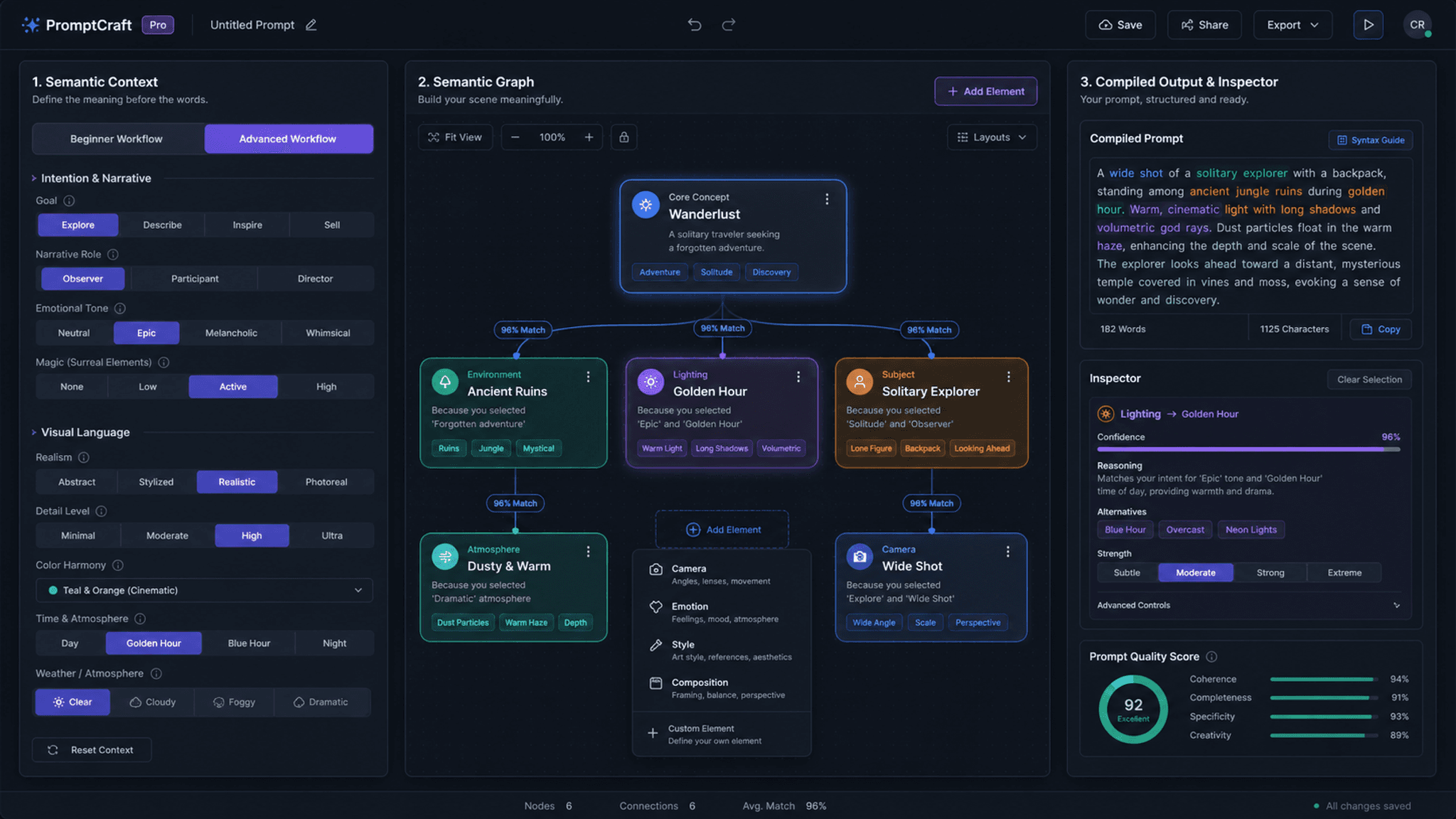Click the Detail Level info icon

click(101, 511)
